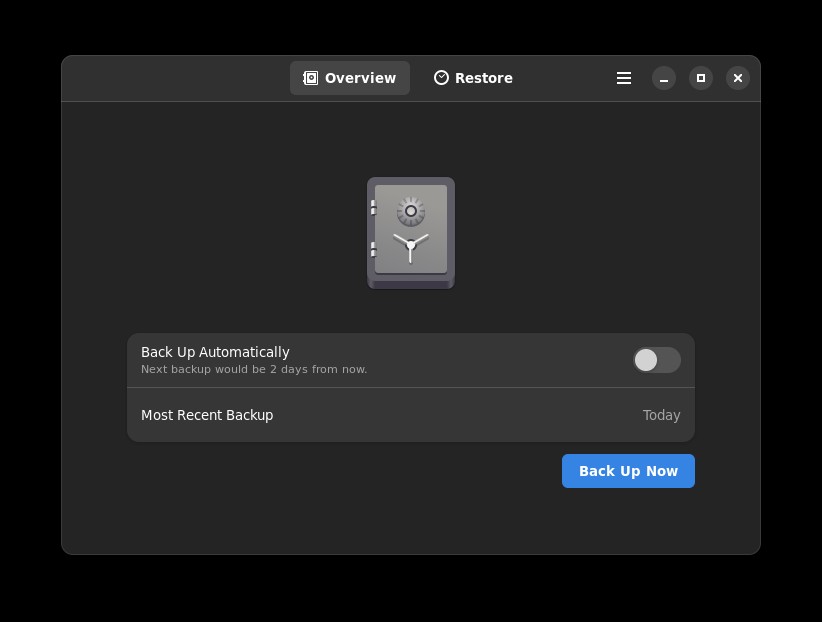Click the 'Next backup would be 2 days' subtitle
This screenshot has width=822, height=622.
254,369
